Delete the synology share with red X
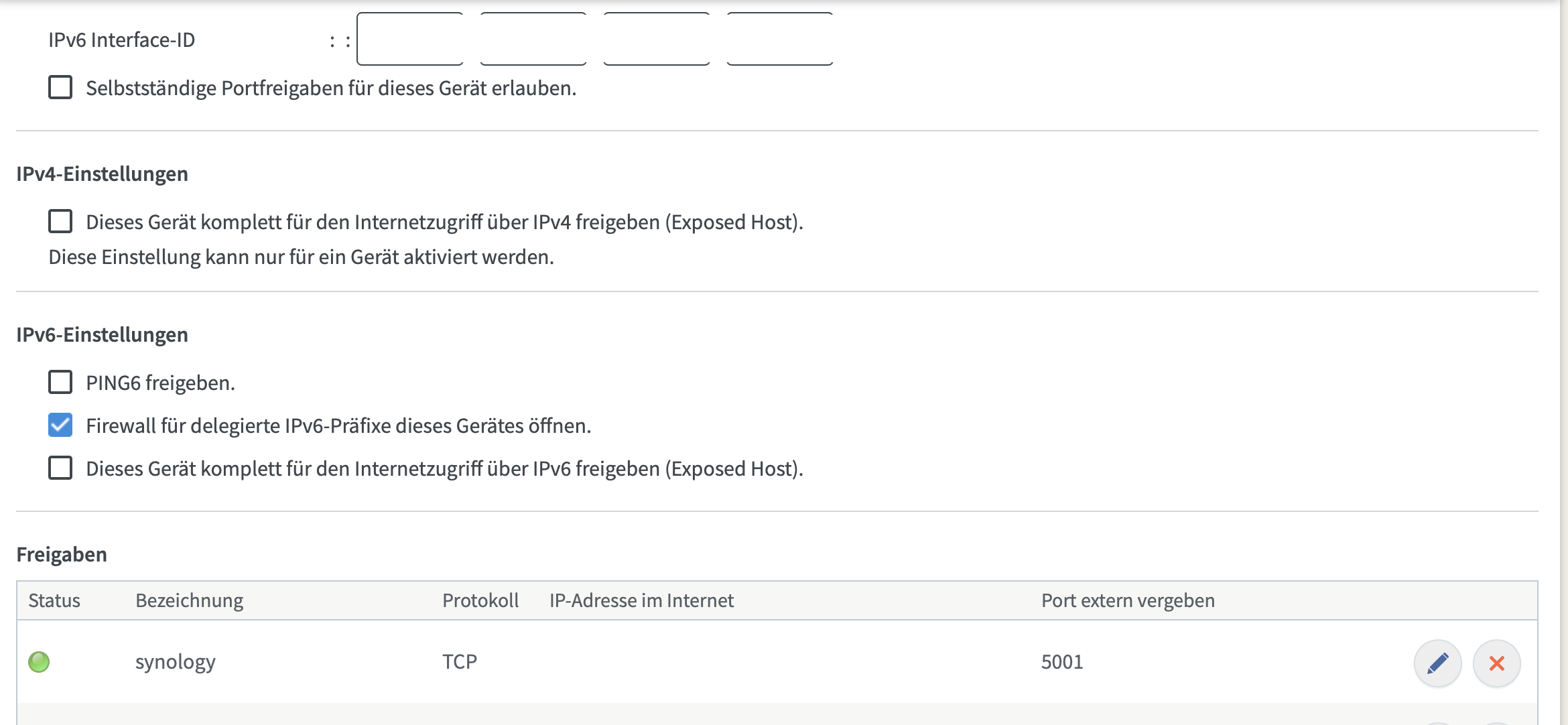This screenshot has width=1568, height=725. tap(1496, 663)
